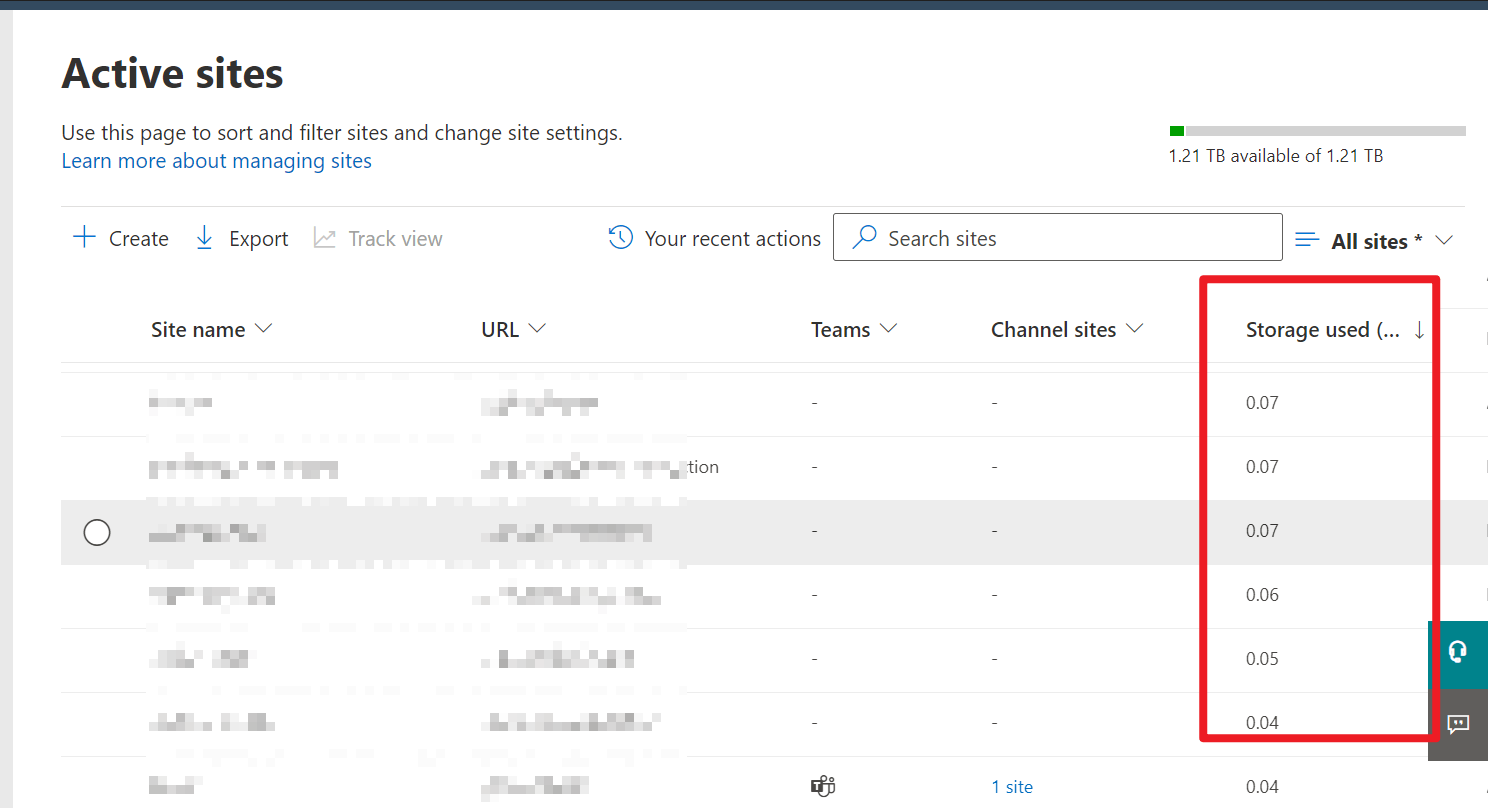Click the Storage used sort arrow

click(1419, 330)
